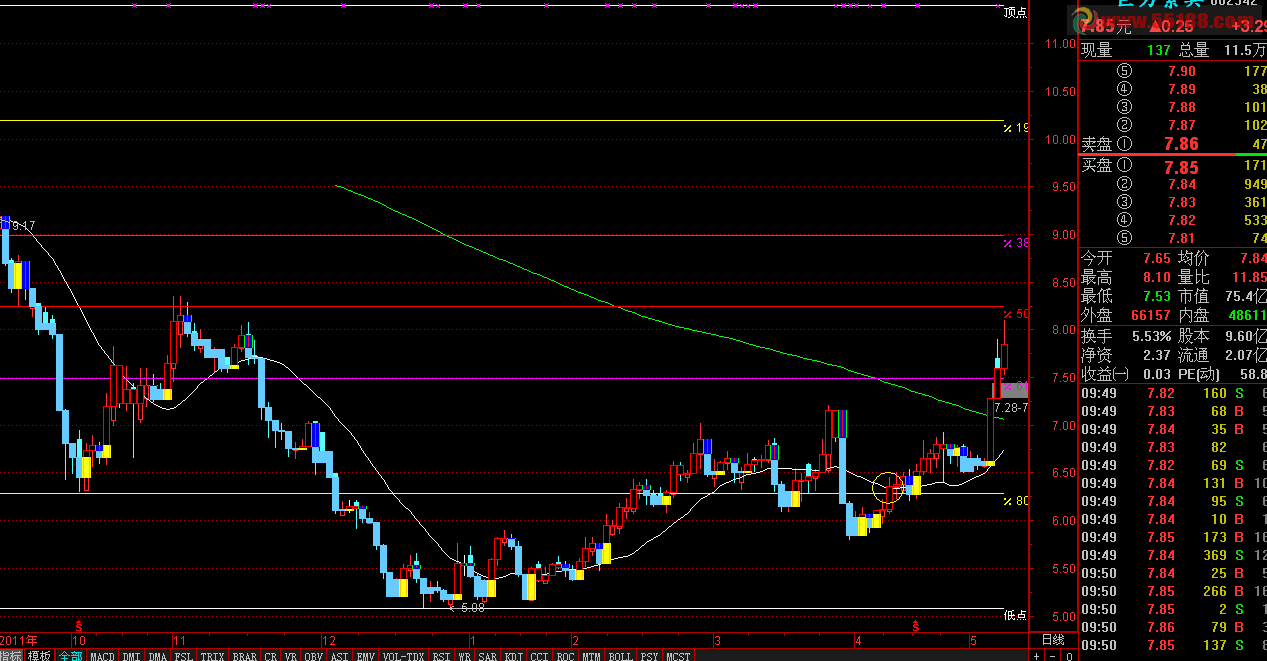
Task: Select the 卖盘 ① 7.86 ask row
Action: (1172, 144)
